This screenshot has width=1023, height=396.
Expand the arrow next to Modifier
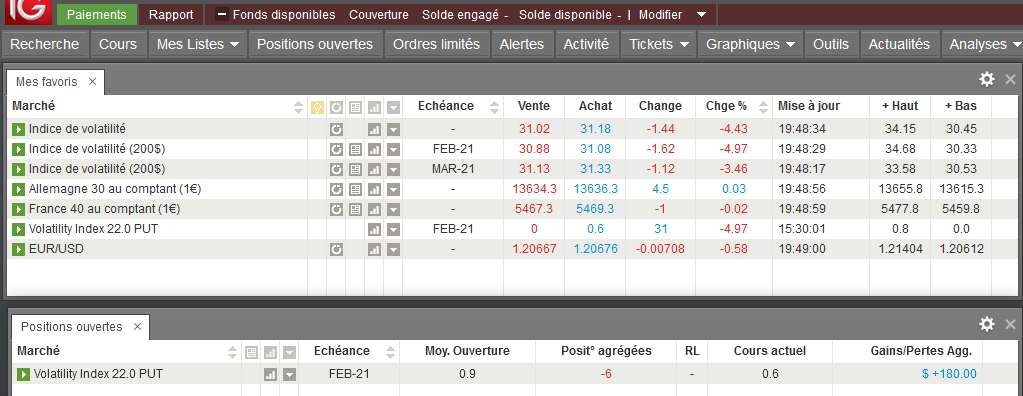coord(701,14)
